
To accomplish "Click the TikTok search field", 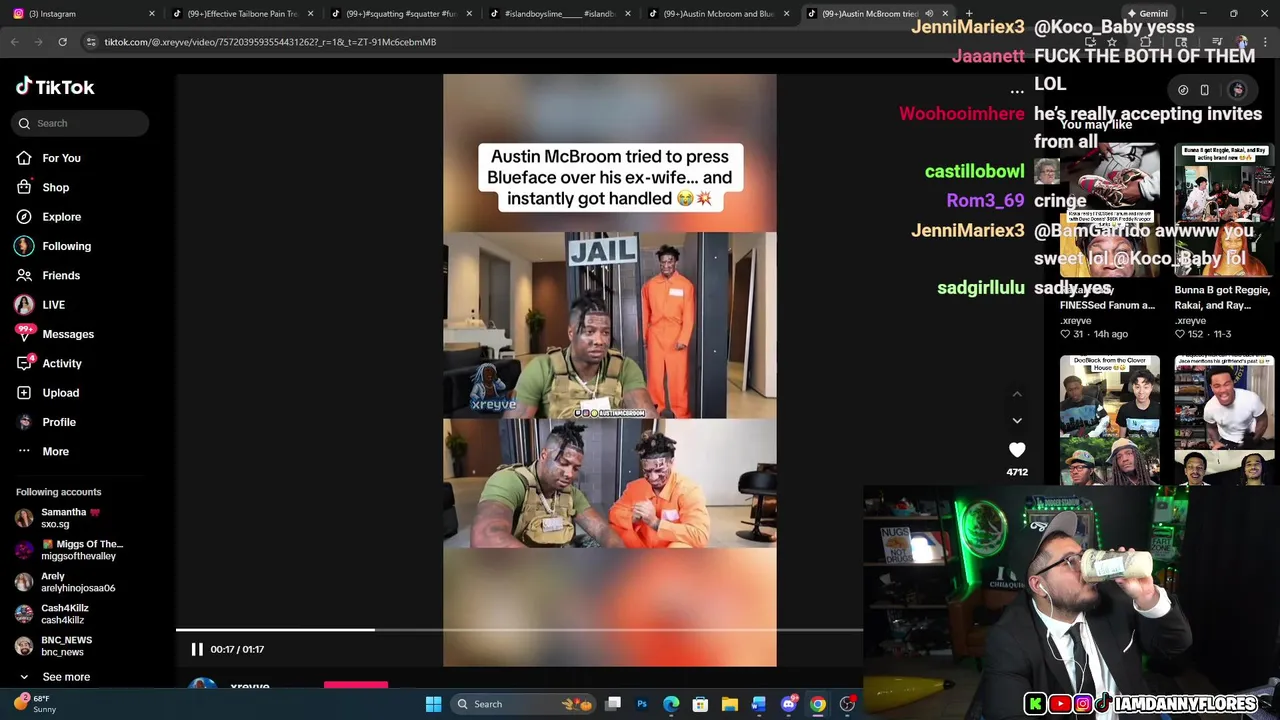I will tap(82, 123).
